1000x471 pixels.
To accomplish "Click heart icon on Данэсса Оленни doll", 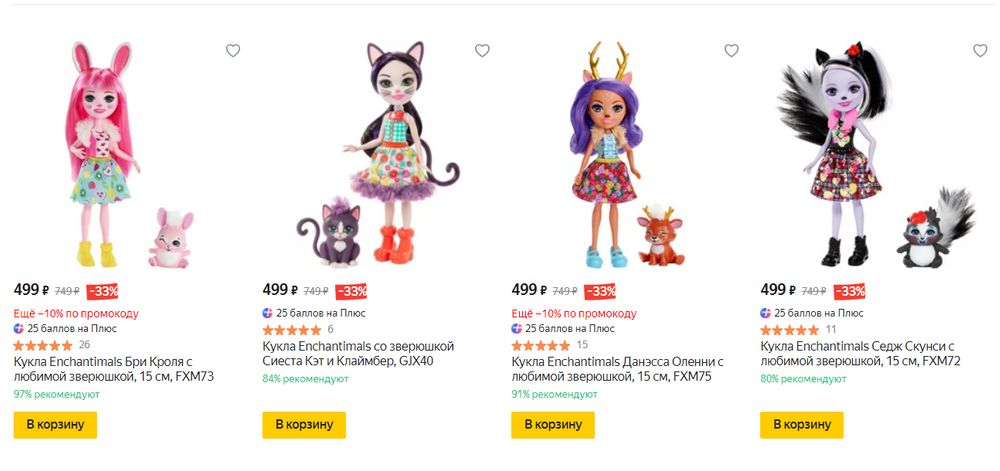I will pos(731,51).
